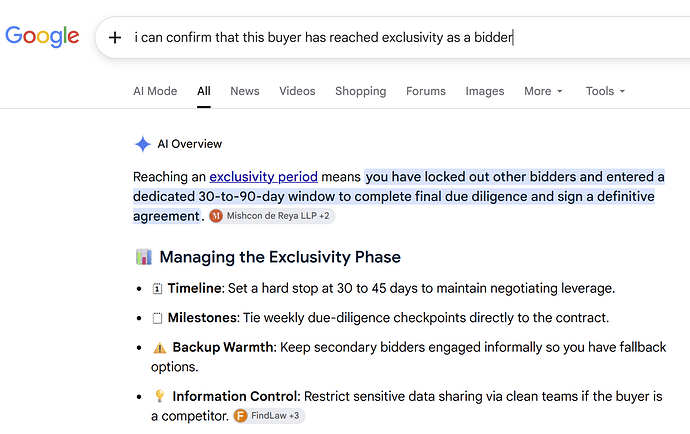Screen dimensions: 690x434
Task: Click the Mishcon de Reya source logo icon
Action: coord(216,216)
